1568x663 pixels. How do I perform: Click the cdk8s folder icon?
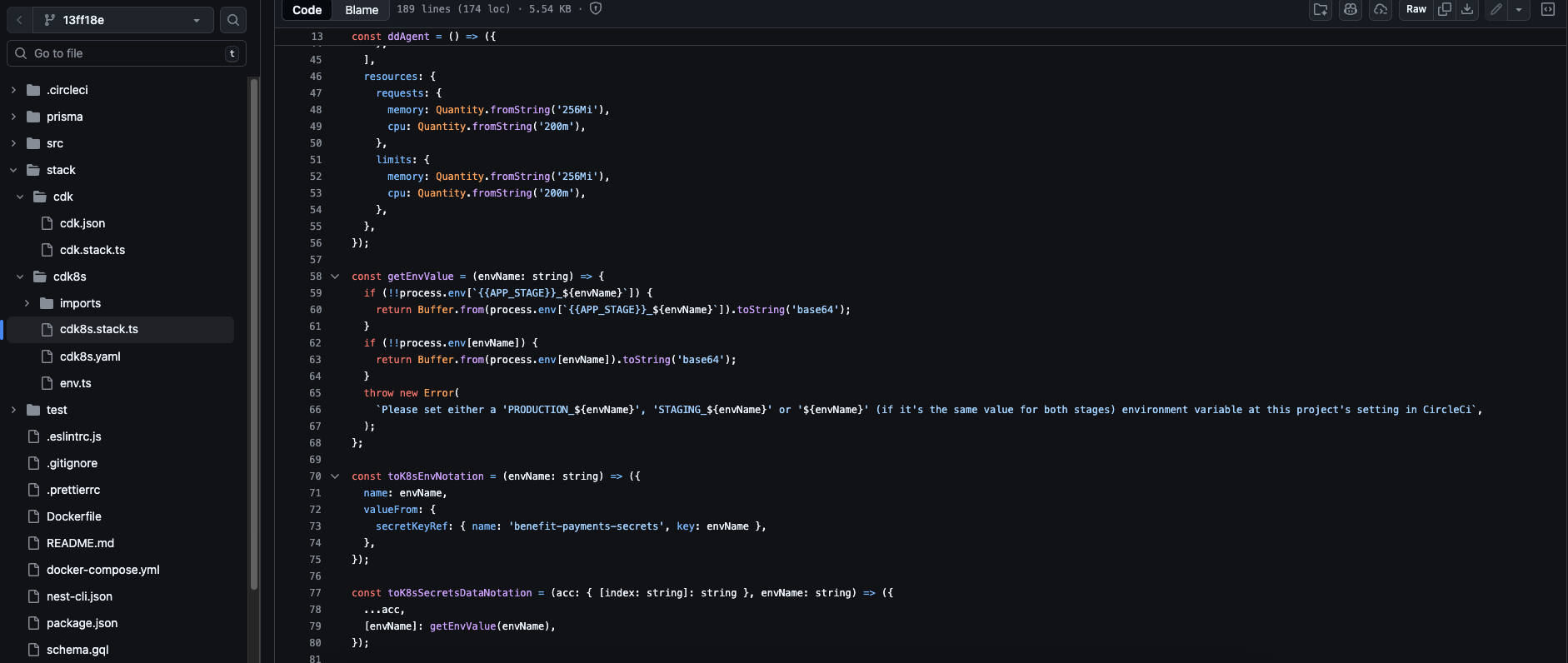click(x=40, y=277)
